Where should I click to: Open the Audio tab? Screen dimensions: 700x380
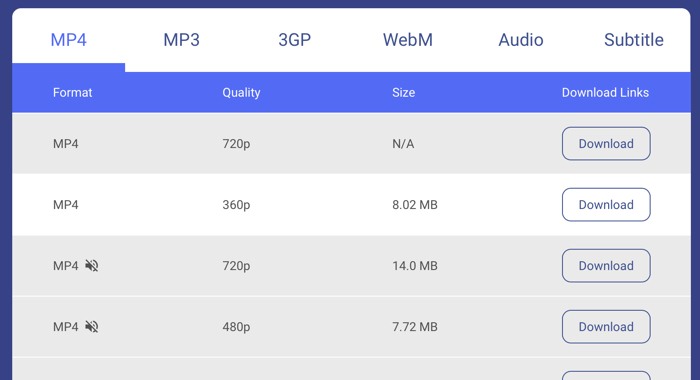(x=521, y=40)
